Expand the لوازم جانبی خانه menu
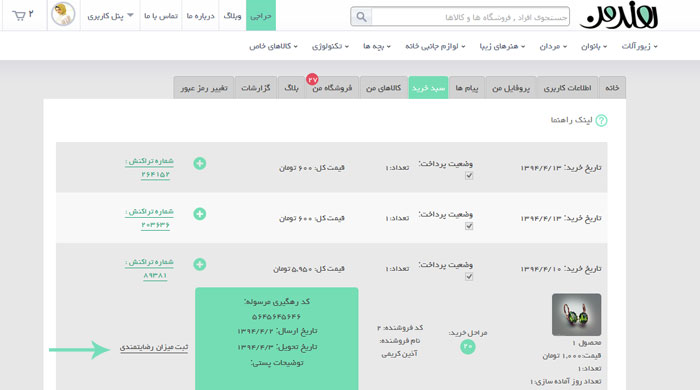The image size is (700, 390). point(435,46)
